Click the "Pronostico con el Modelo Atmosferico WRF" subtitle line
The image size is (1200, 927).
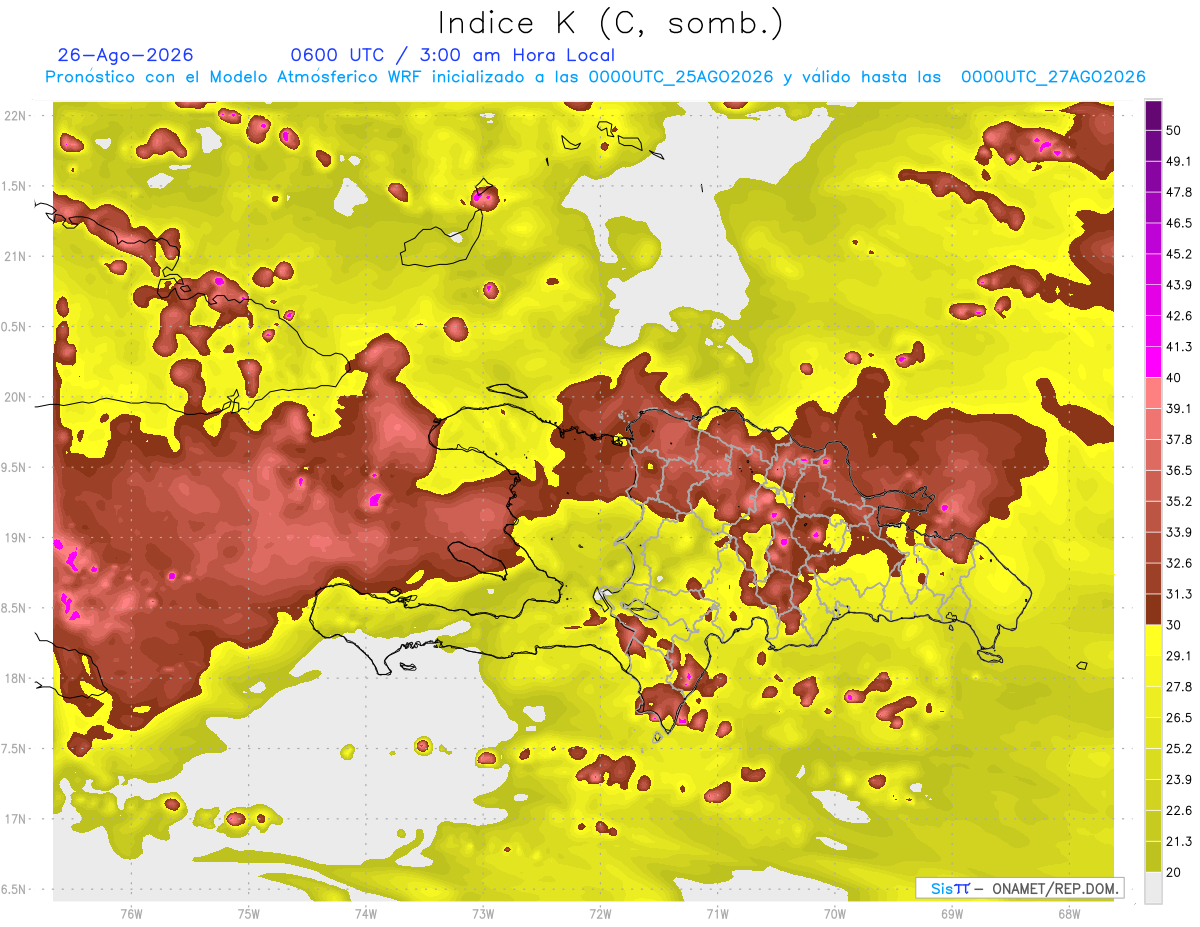pos(595,77)
